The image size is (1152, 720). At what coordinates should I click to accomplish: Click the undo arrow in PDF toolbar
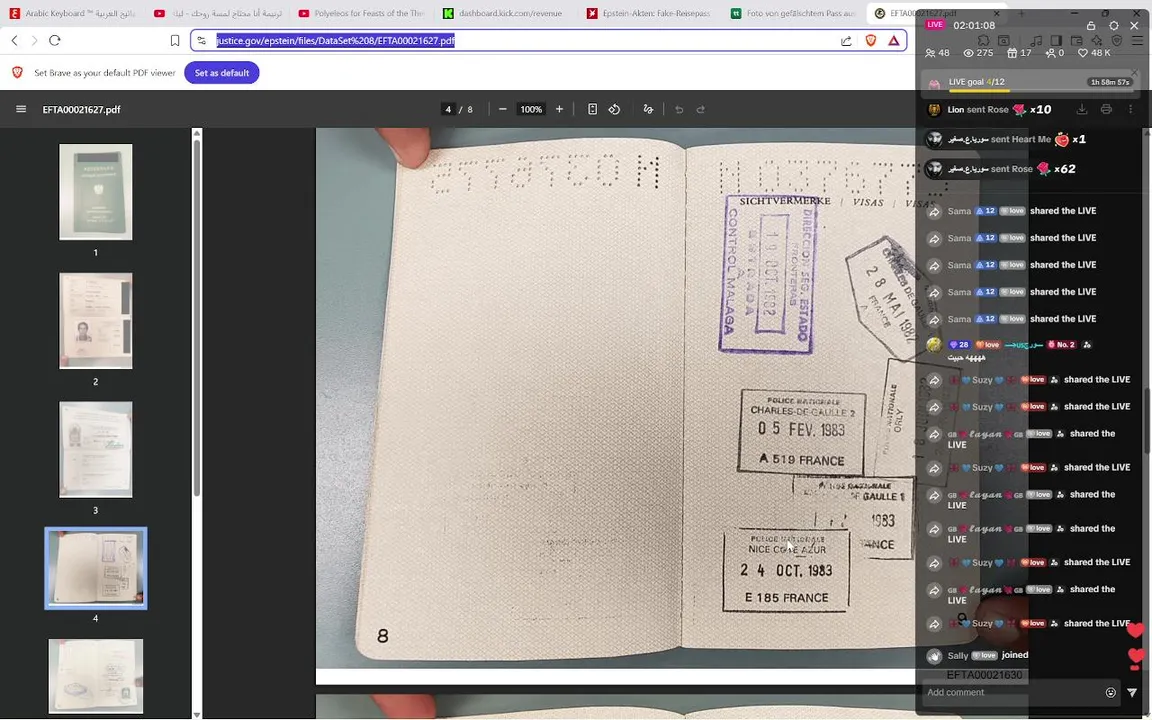[x=679, y=109]
